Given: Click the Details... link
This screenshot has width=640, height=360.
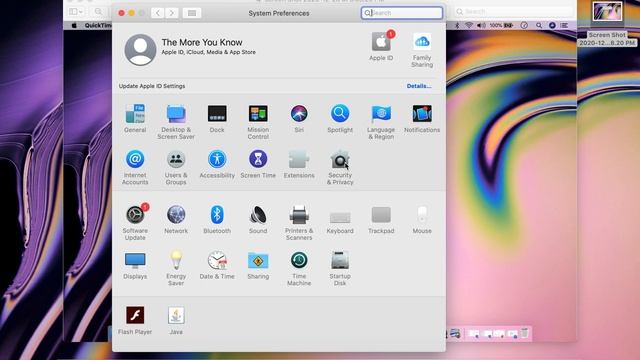Looking at the screenshot, I should tap(419, 86).
